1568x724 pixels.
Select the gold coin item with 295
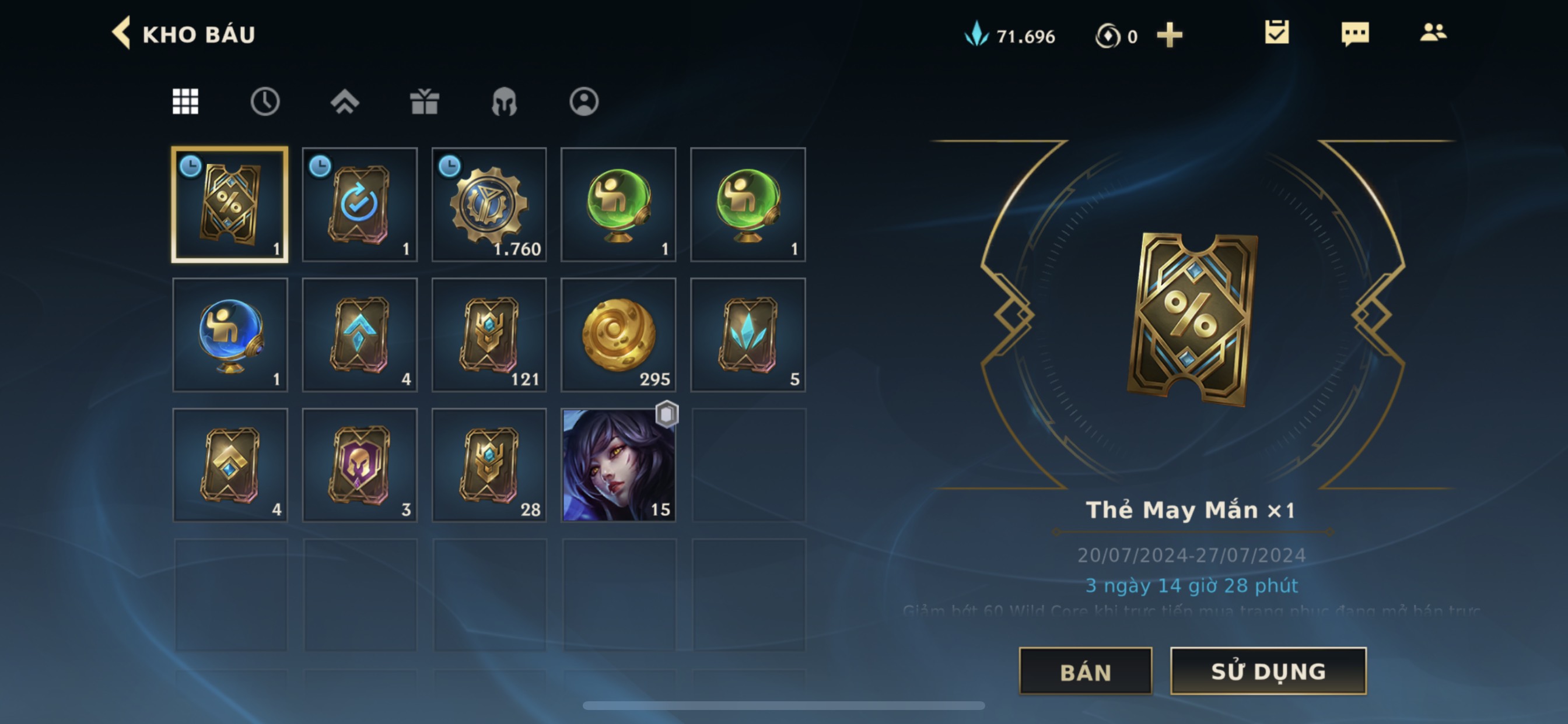tap(618, 335)
